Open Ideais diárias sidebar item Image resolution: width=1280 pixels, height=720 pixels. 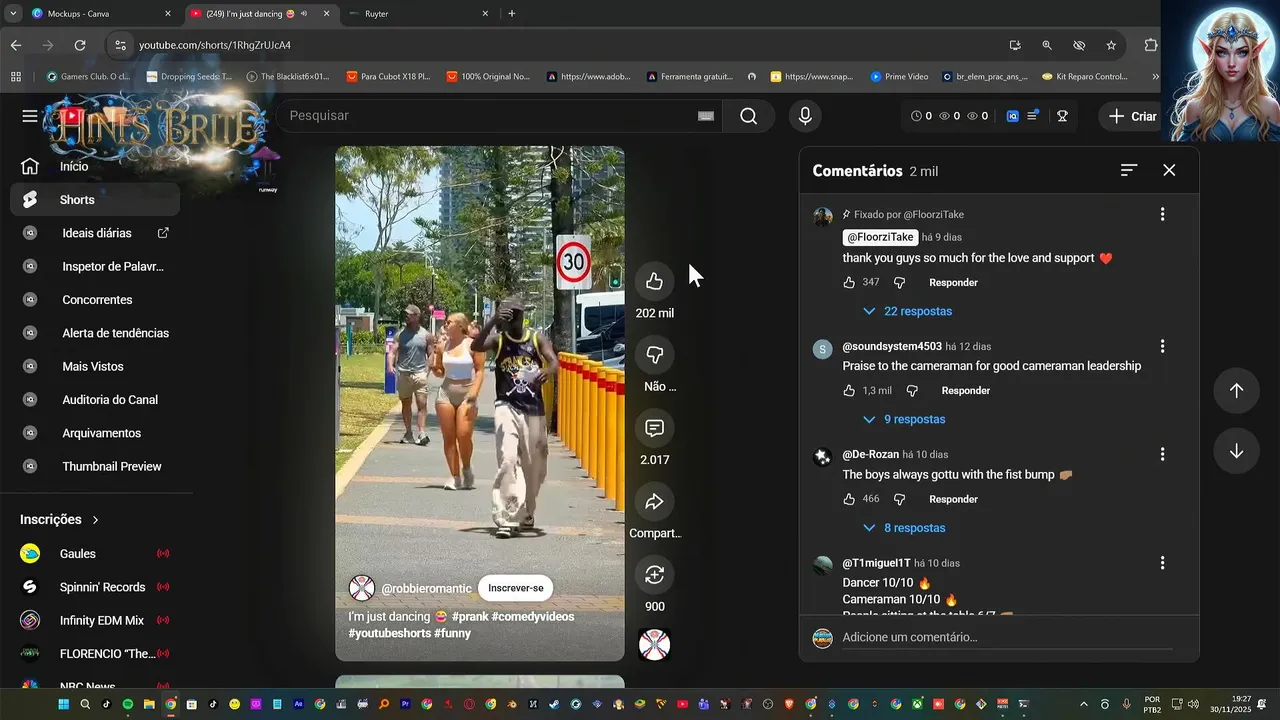point(95,233)
